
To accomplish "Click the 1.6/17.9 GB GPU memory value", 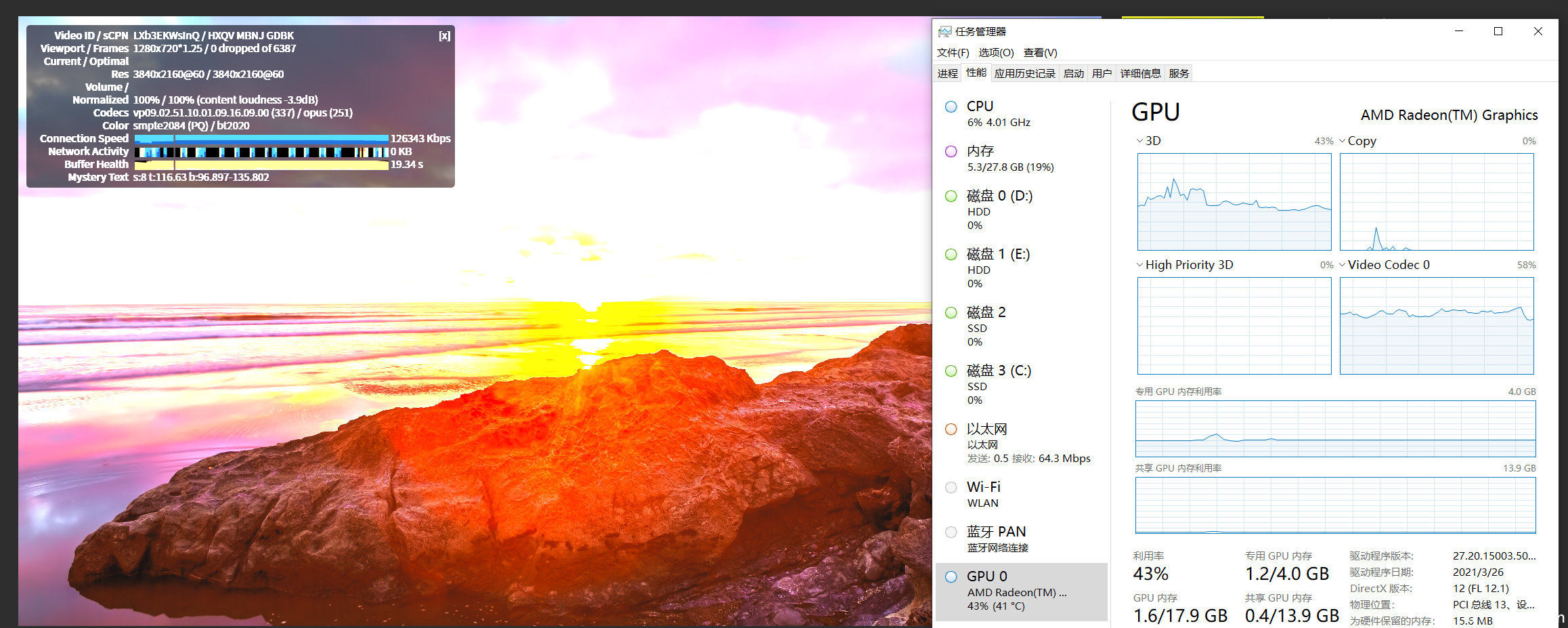I will tap(1180, 616).
